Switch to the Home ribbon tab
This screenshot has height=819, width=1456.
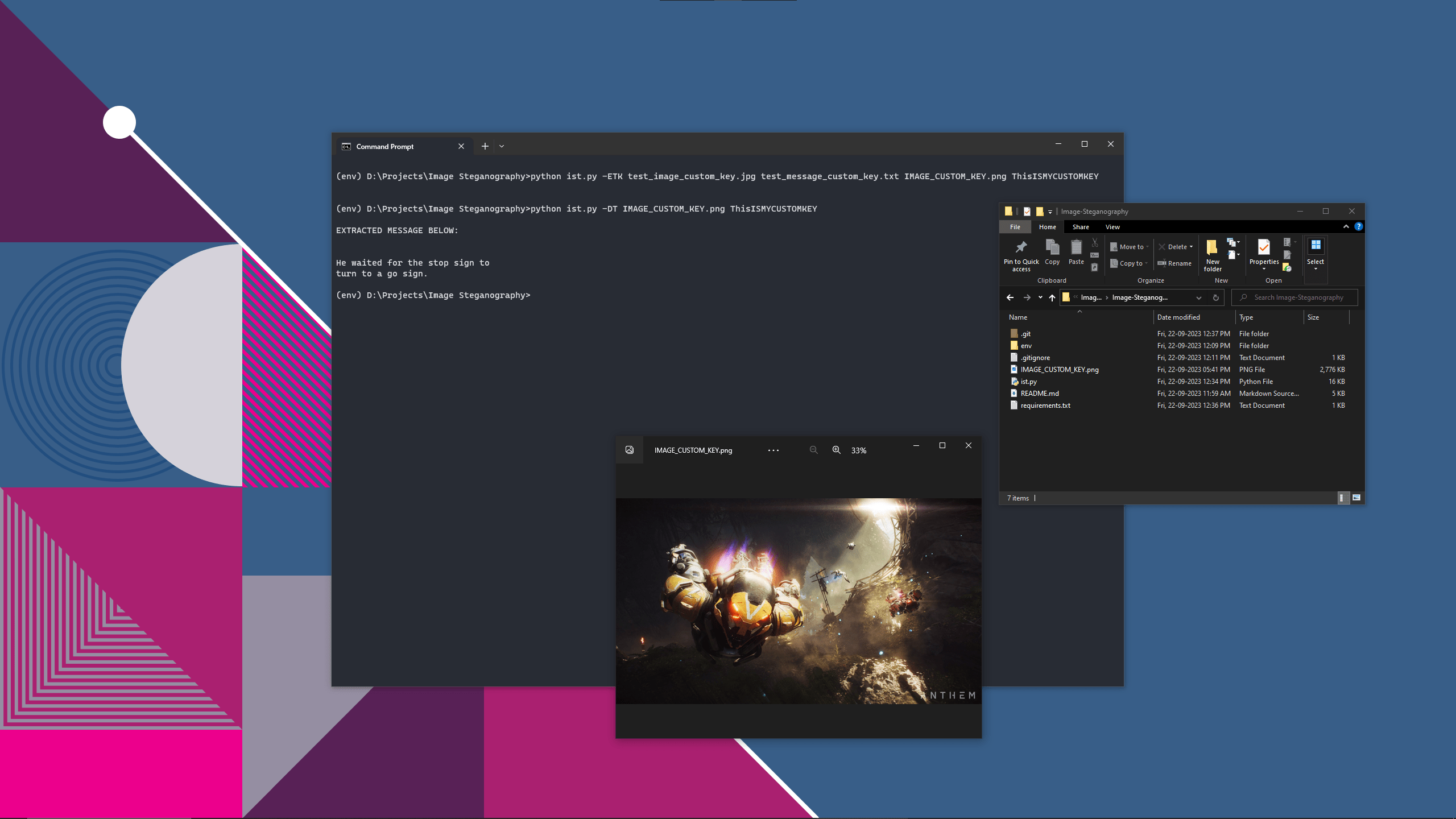click(x=1048, y=227)
